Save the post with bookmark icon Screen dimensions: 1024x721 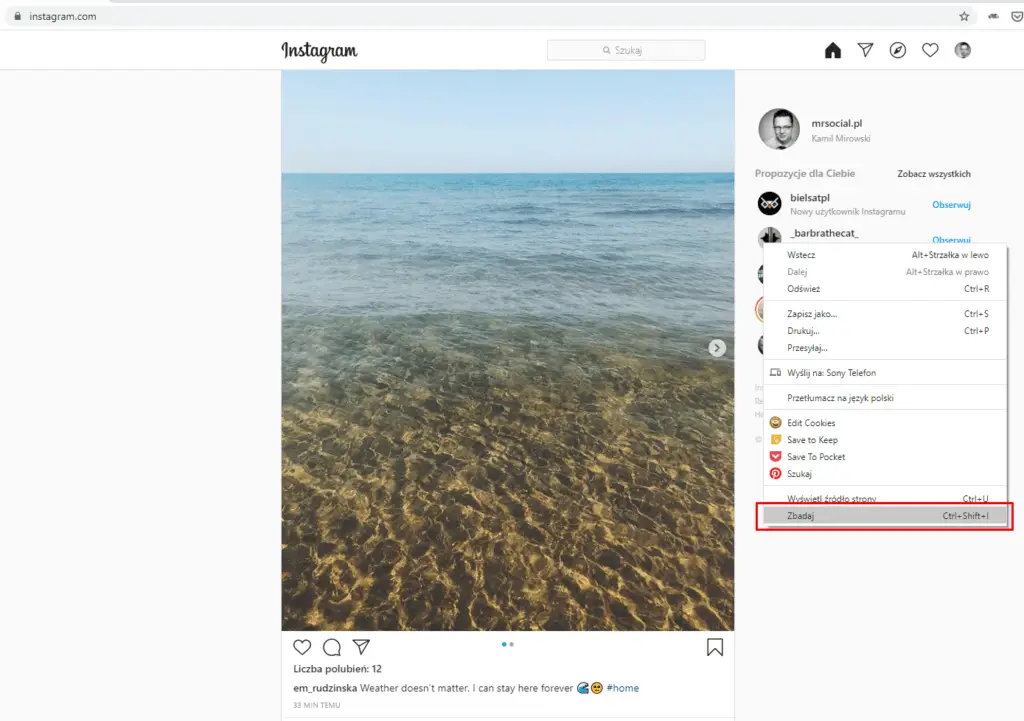(715, 647)
